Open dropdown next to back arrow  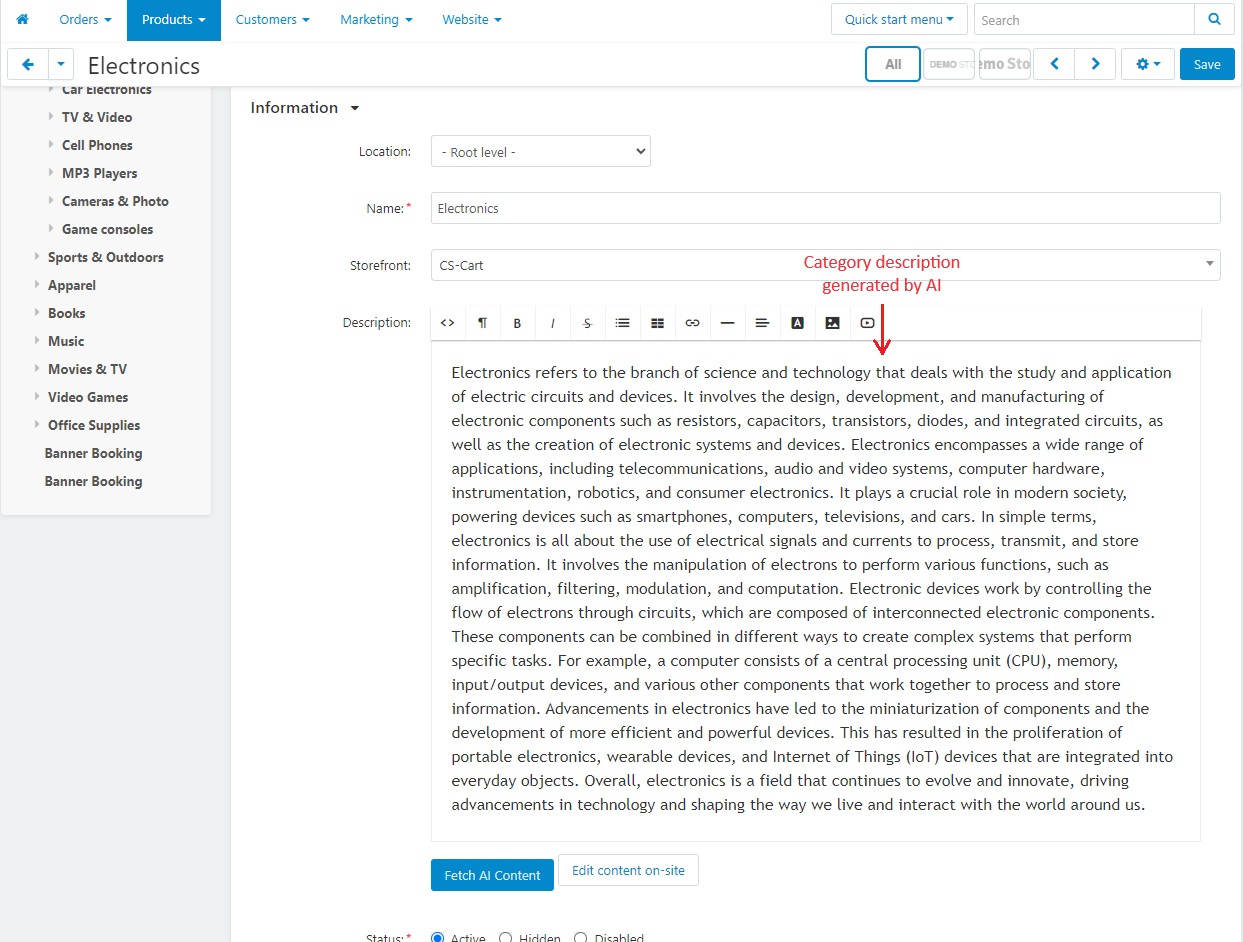click(x=61, y=65)
